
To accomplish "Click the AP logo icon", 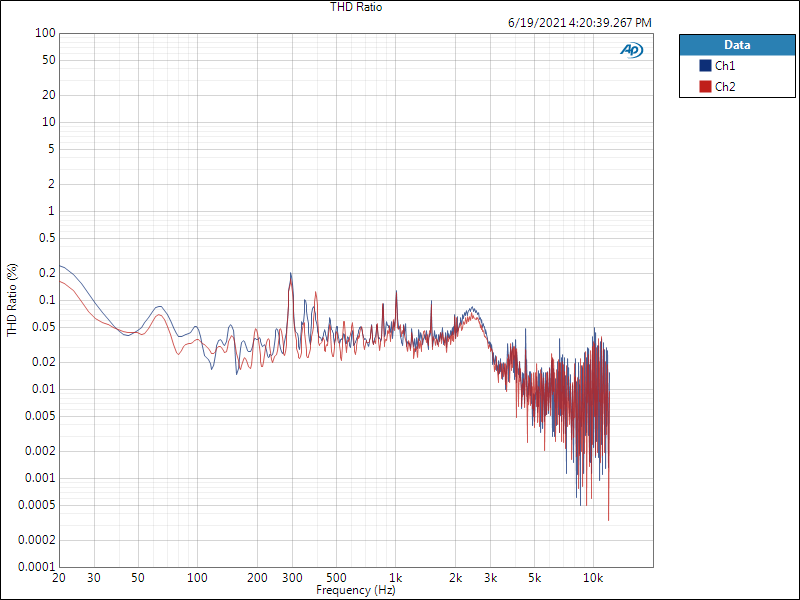I will click(x=632, y=50).
